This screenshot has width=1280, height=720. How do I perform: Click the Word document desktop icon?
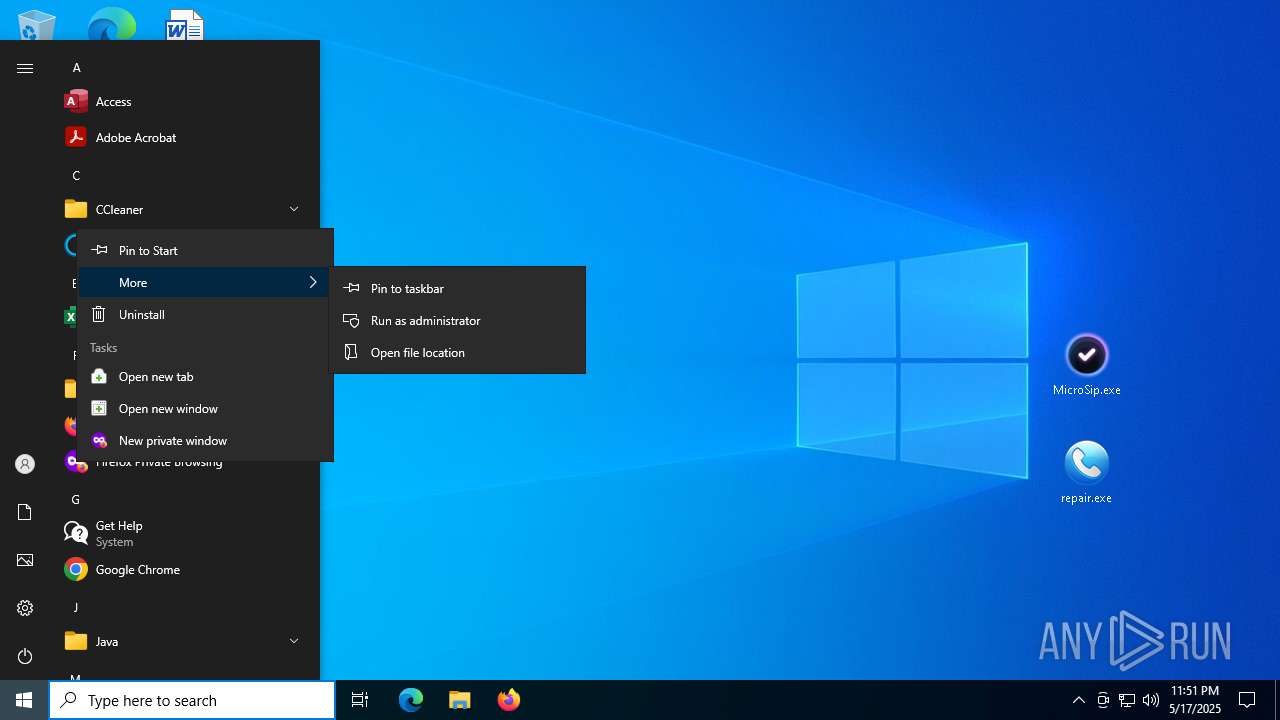coord(185,25)
